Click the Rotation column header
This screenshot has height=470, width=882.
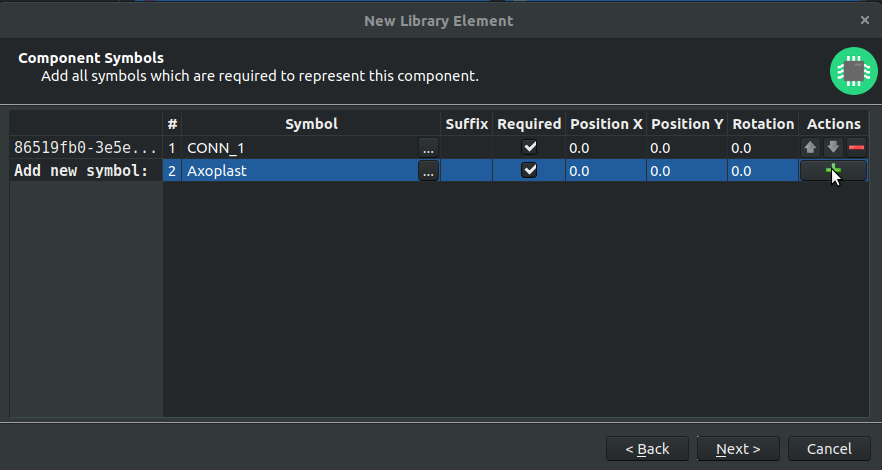[763, 124]
